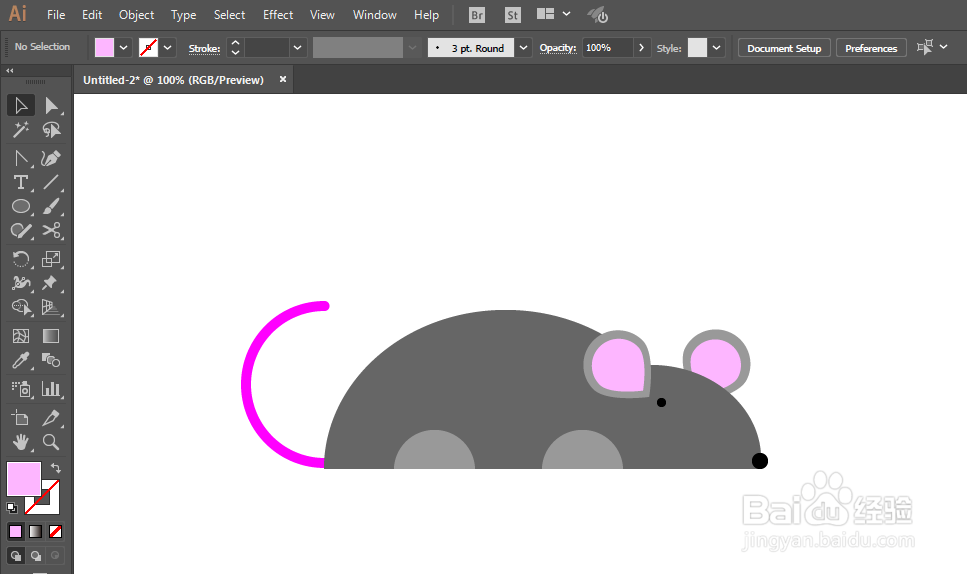This screenshot has height=574, width=967.
Task: Select the Blend tool
Action: [51, 360]
